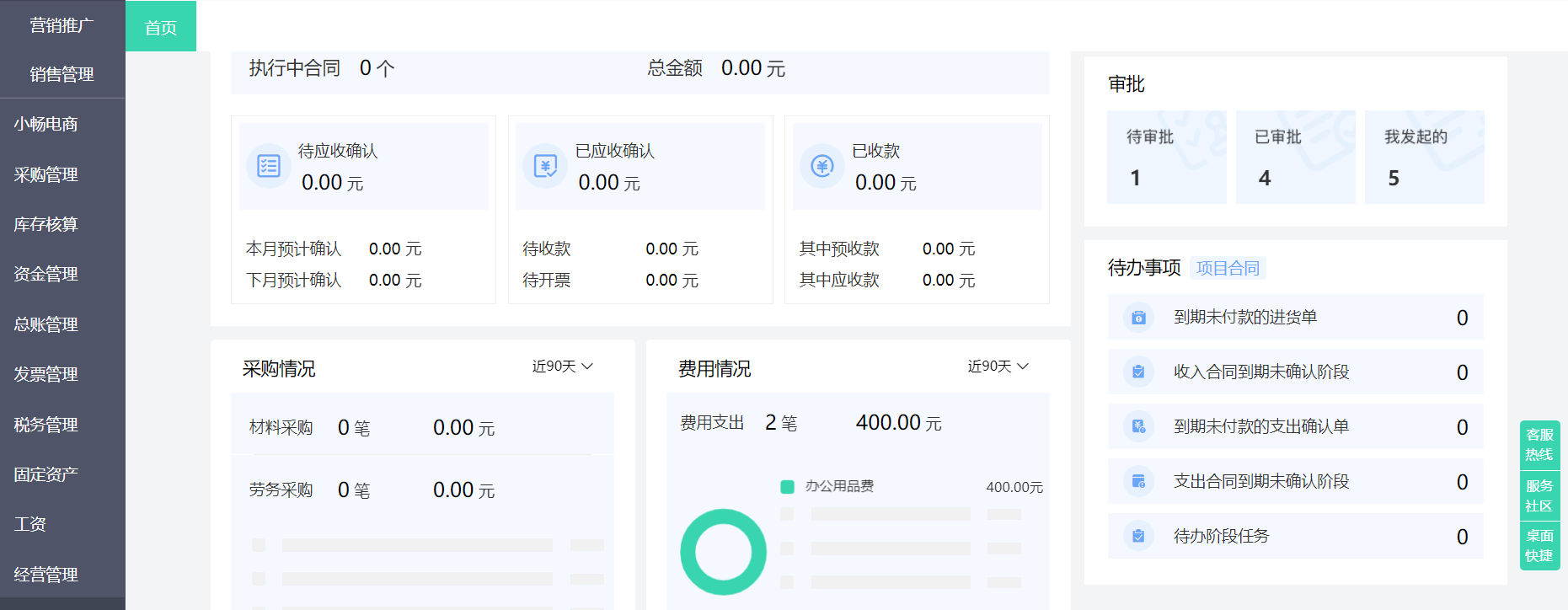Open the 支出合同到期未确认阶段 row
The height and width of the screenshot is (610, 1568).
click(1296, 482)
